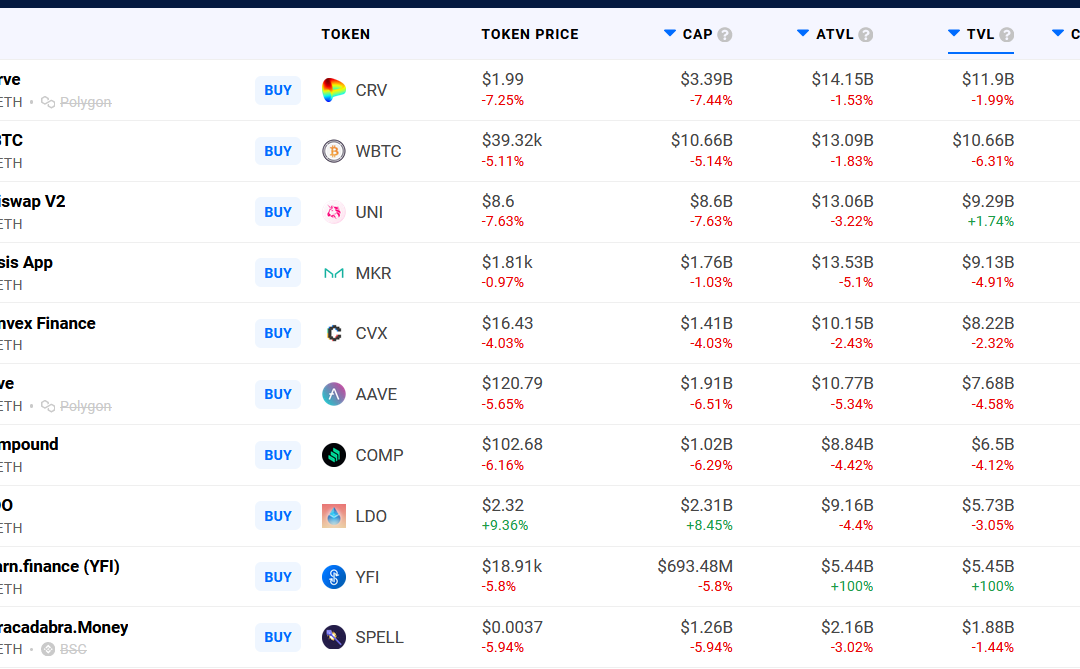Click the LDO token logo icon
The width and height of the screenshot is (1080, 669).
[334, 516]
